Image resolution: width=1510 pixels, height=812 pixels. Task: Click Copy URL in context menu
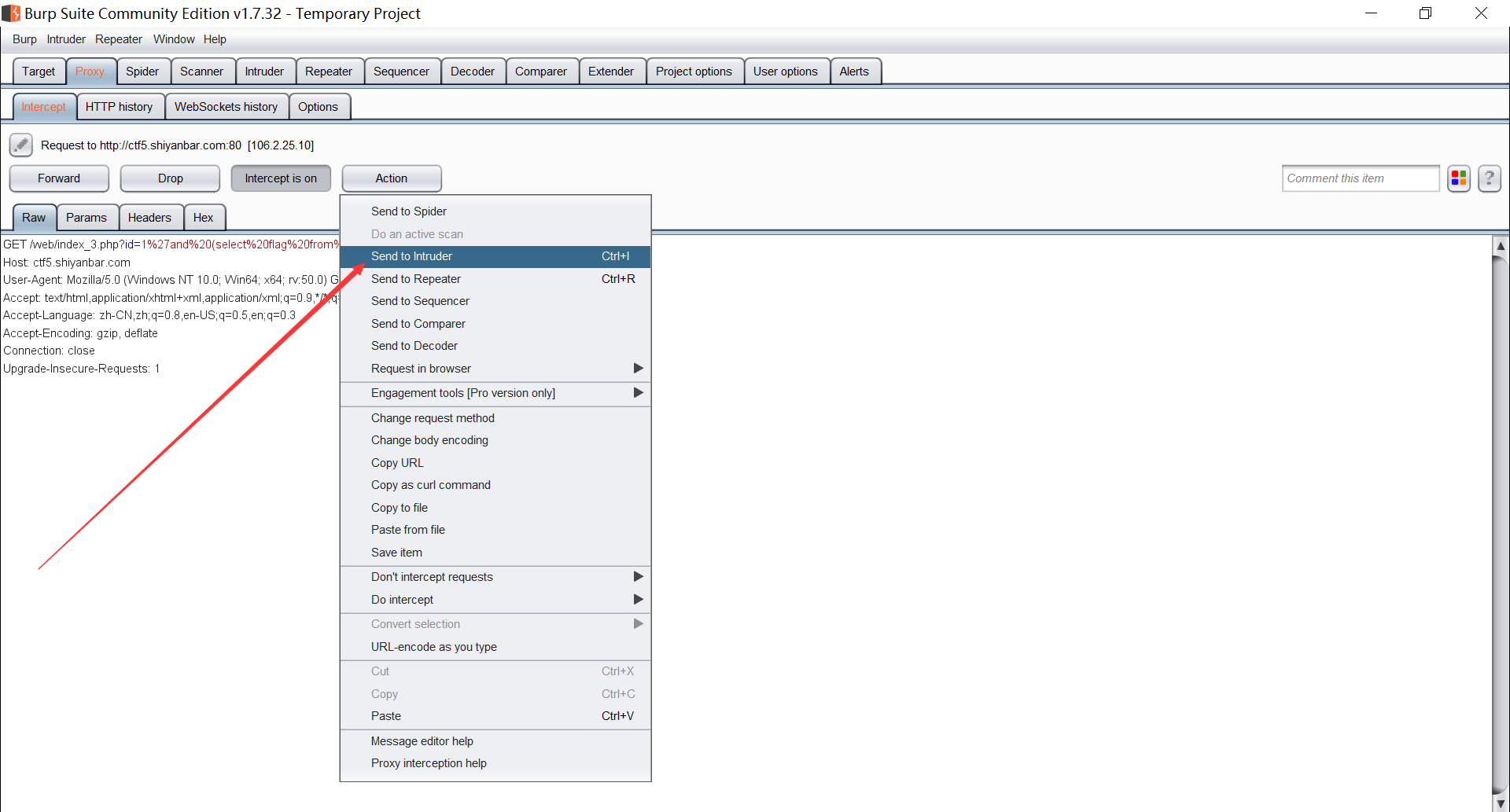coord(495,462)
